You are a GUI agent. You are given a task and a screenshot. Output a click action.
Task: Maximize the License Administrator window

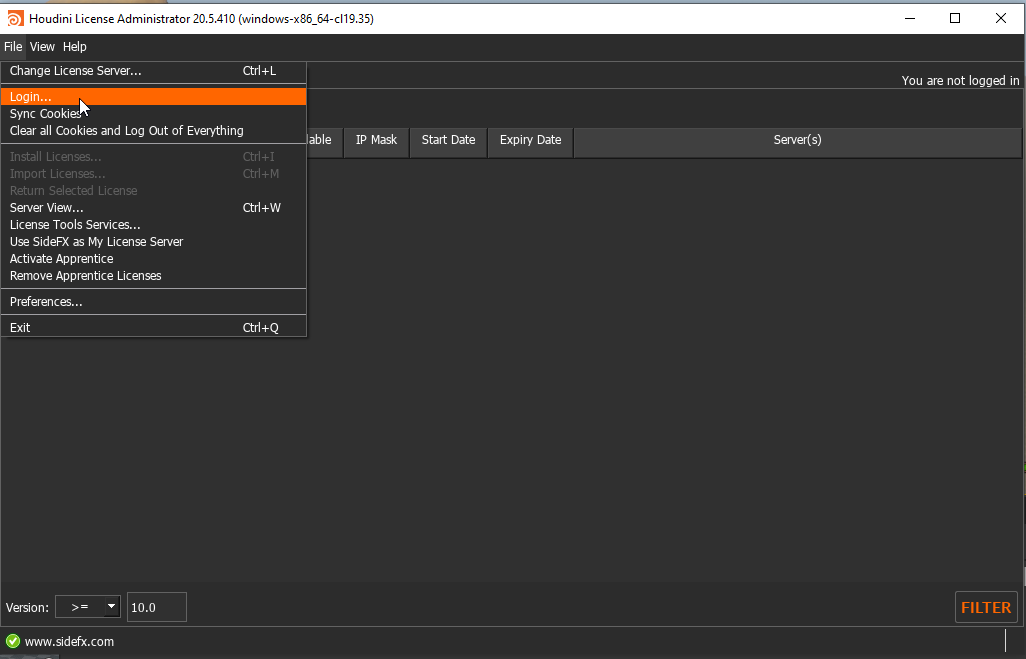(x=955, y=18)
